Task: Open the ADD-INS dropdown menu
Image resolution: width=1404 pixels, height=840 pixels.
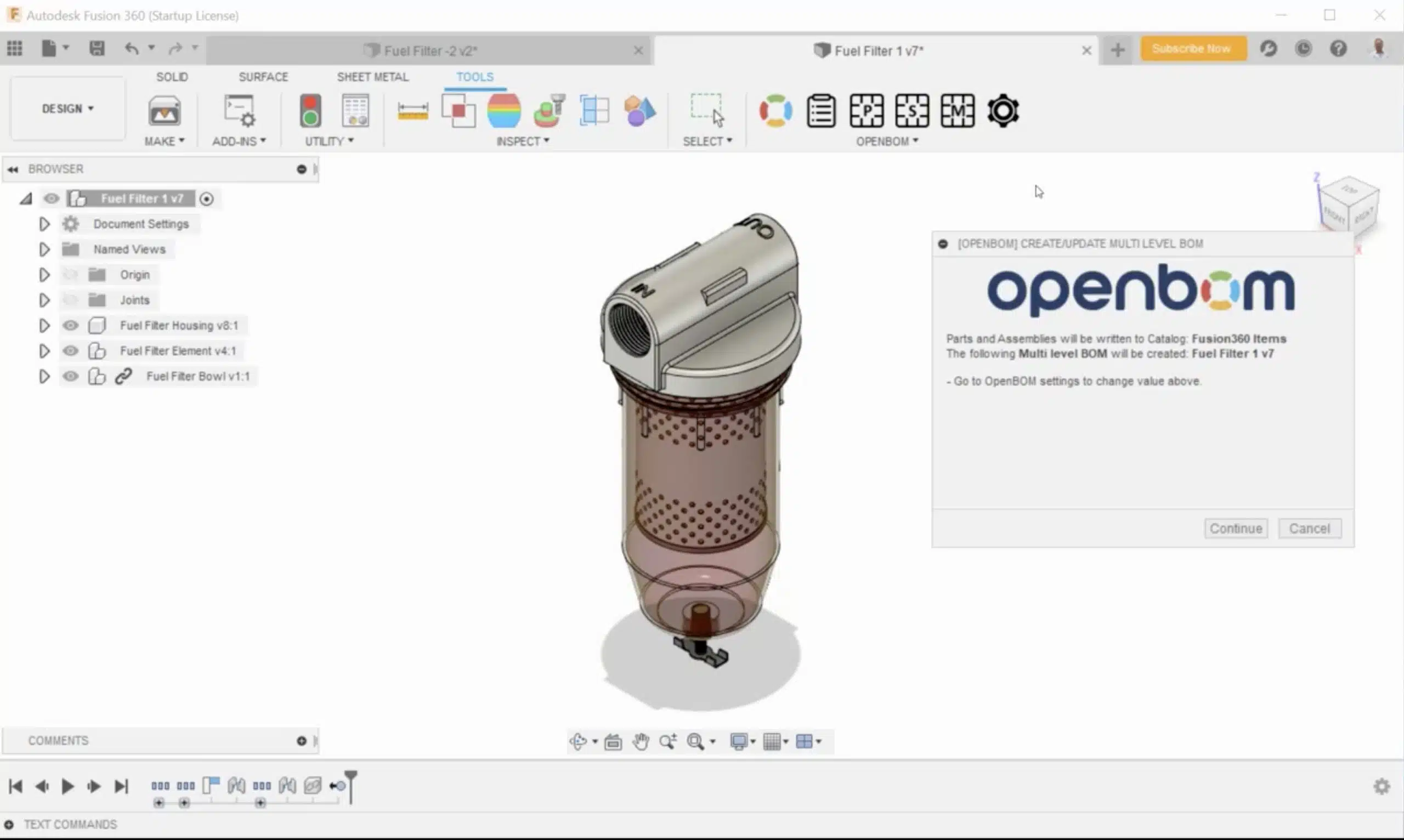Action: [x=239, y=141]
